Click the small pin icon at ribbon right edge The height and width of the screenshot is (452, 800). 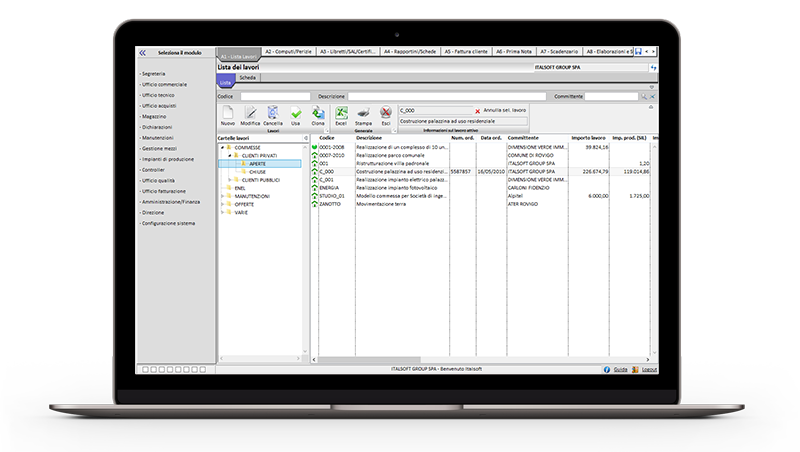click(651, 107)
